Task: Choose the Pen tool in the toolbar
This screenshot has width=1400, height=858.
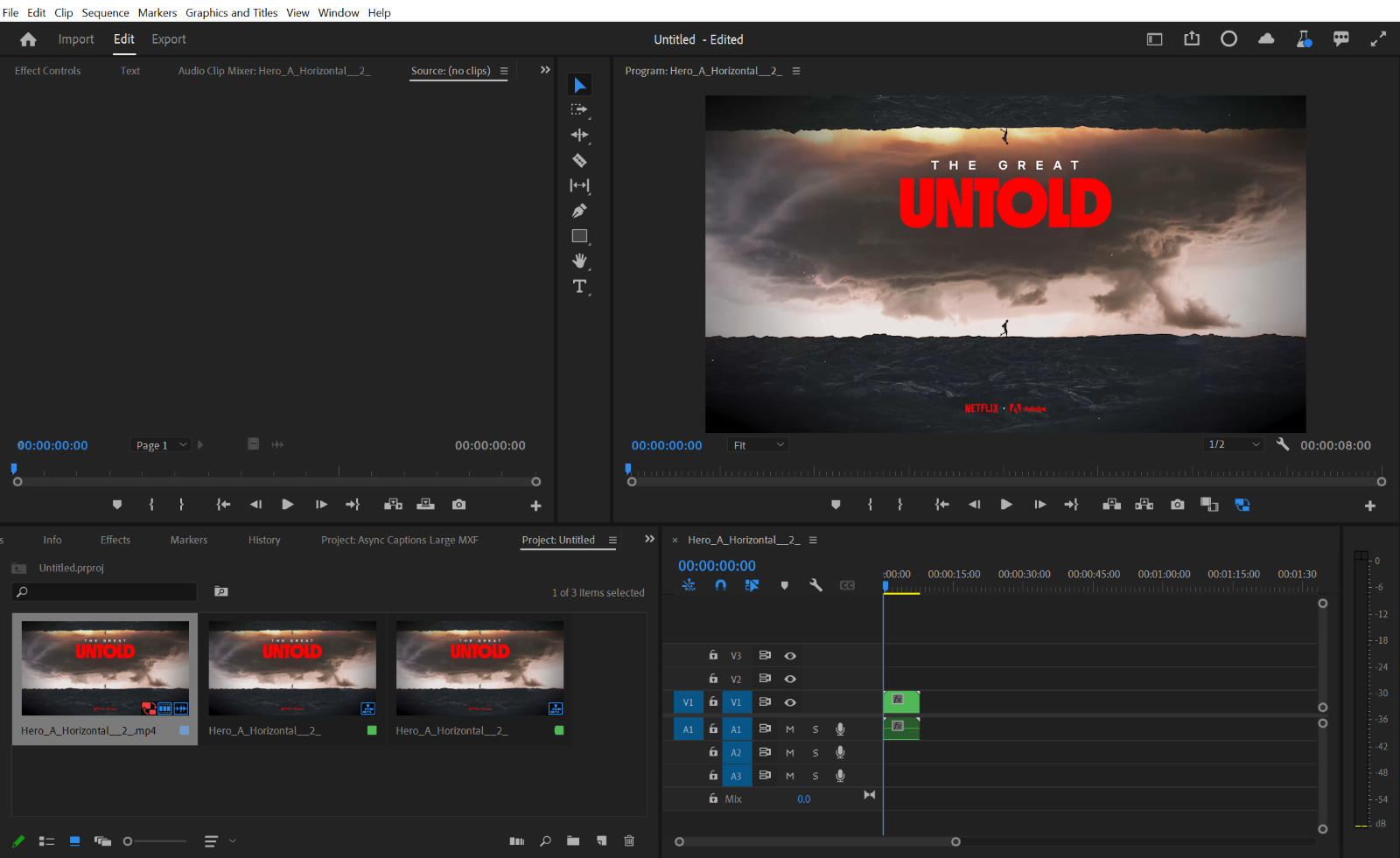Action: 579,211
